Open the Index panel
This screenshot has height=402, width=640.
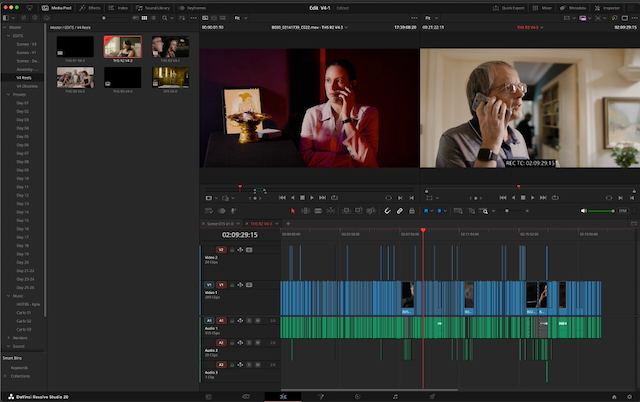point(118,8)
